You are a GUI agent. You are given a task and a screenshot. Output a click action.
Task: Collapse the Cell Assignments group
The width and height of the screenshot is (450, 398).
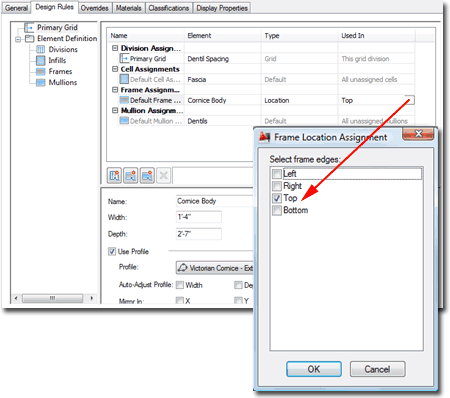click(x=115, y=69)
